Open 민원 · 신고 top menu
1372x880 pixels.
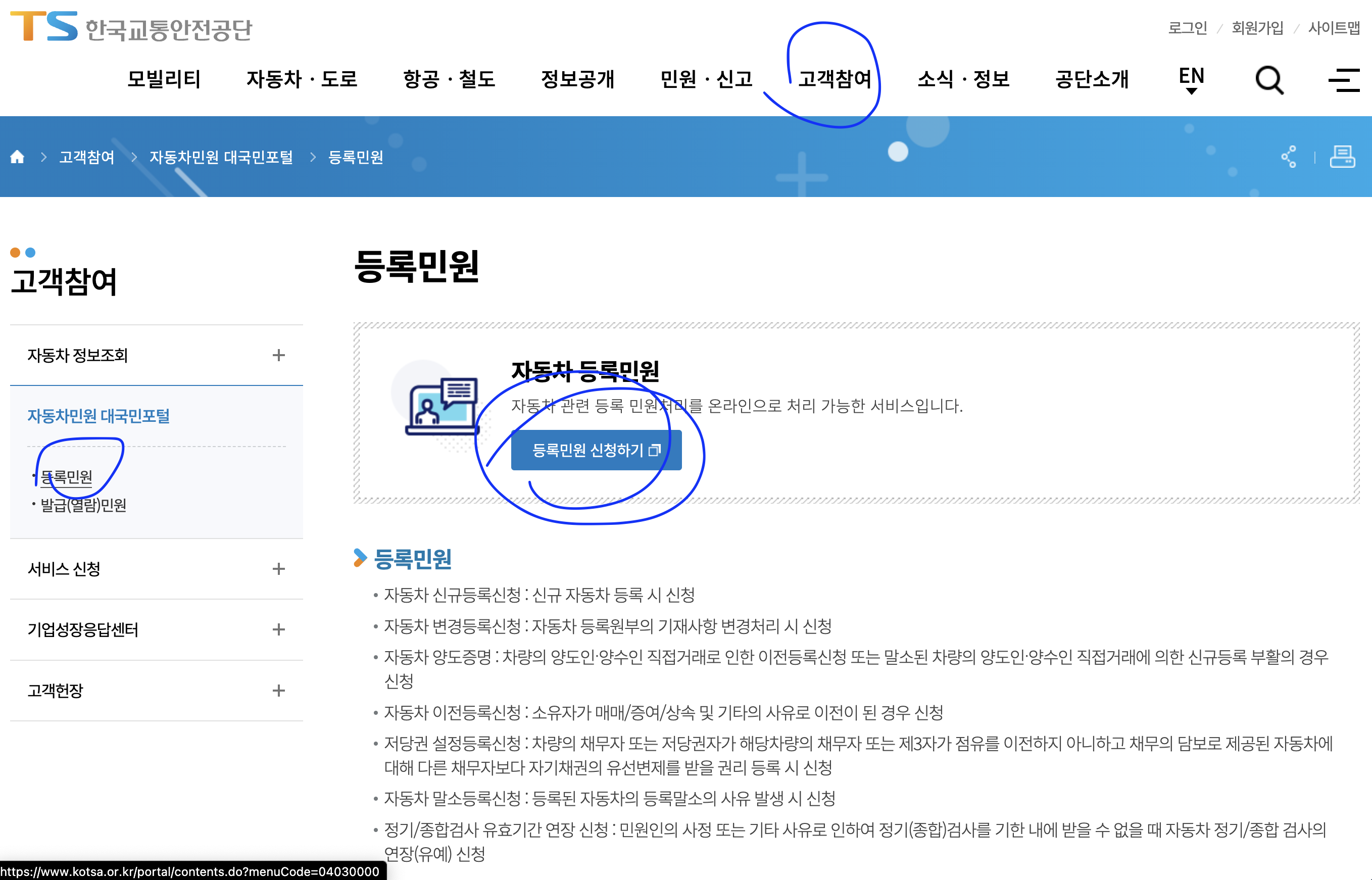point(706,79)
